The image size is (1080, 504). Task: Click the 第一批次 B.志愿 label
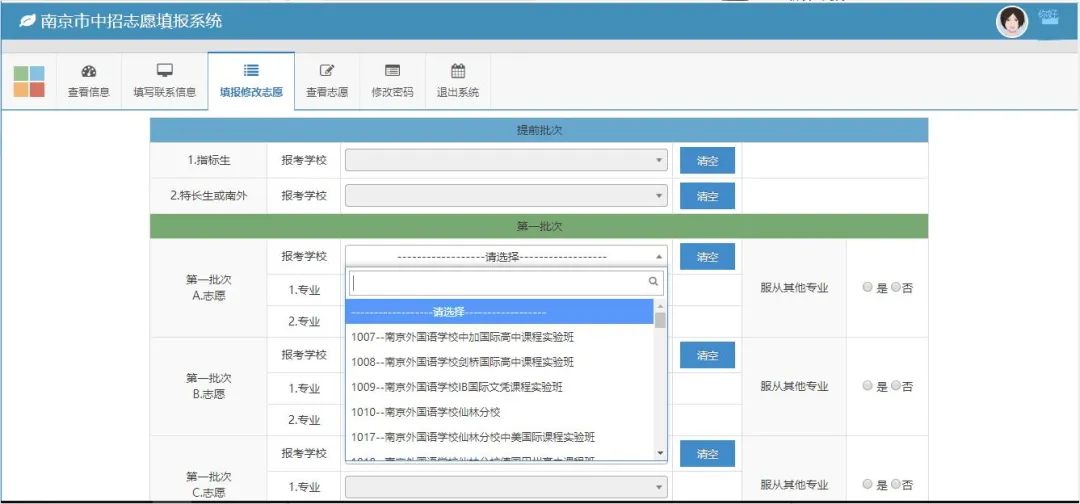pos(209,386)
